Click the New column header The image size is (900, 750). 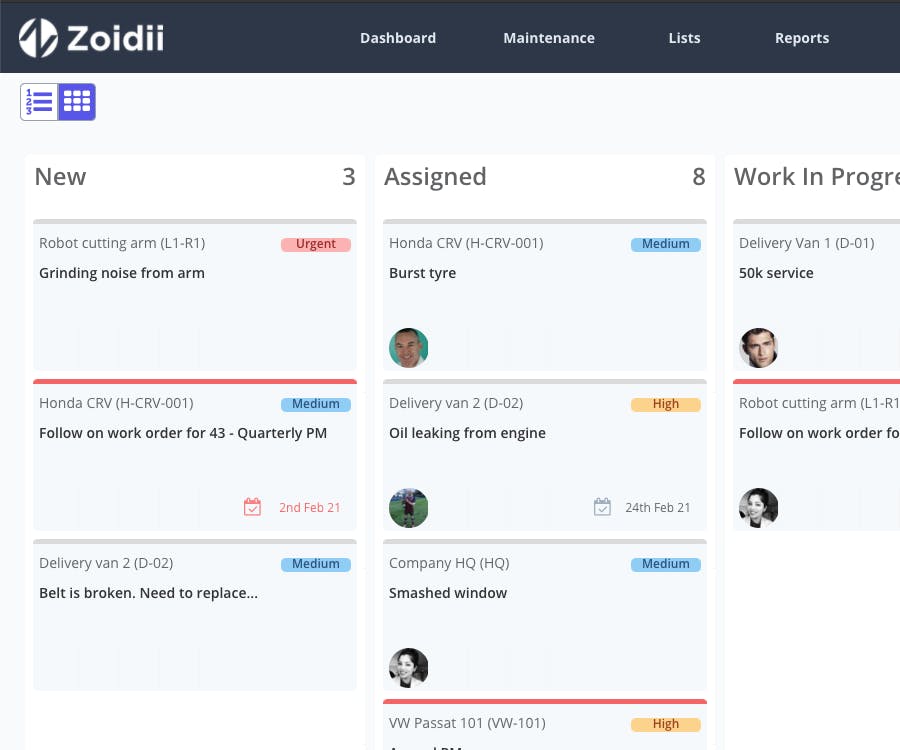60,176
